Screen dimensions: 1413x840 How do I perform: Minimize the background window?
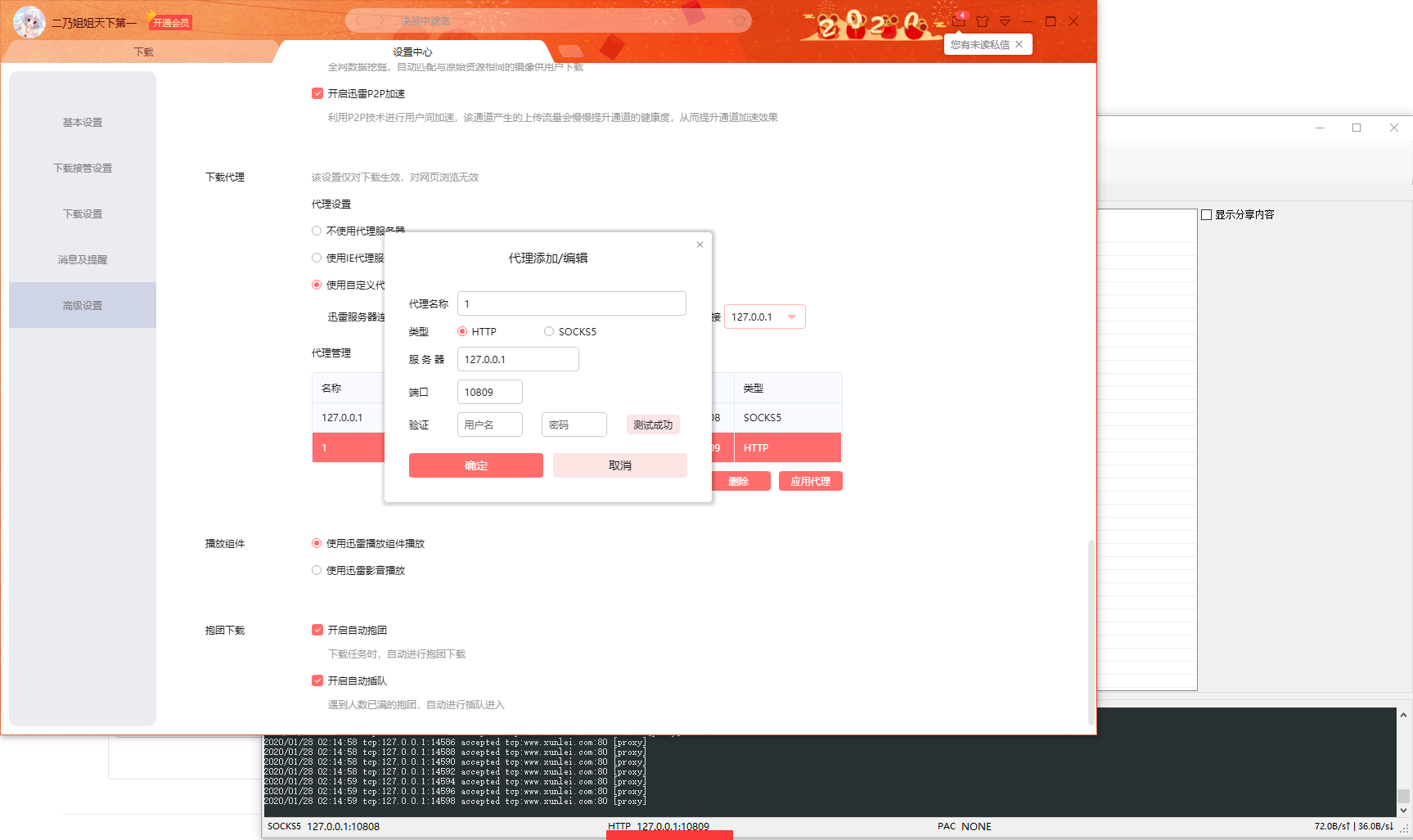[x=1320, y=128]
